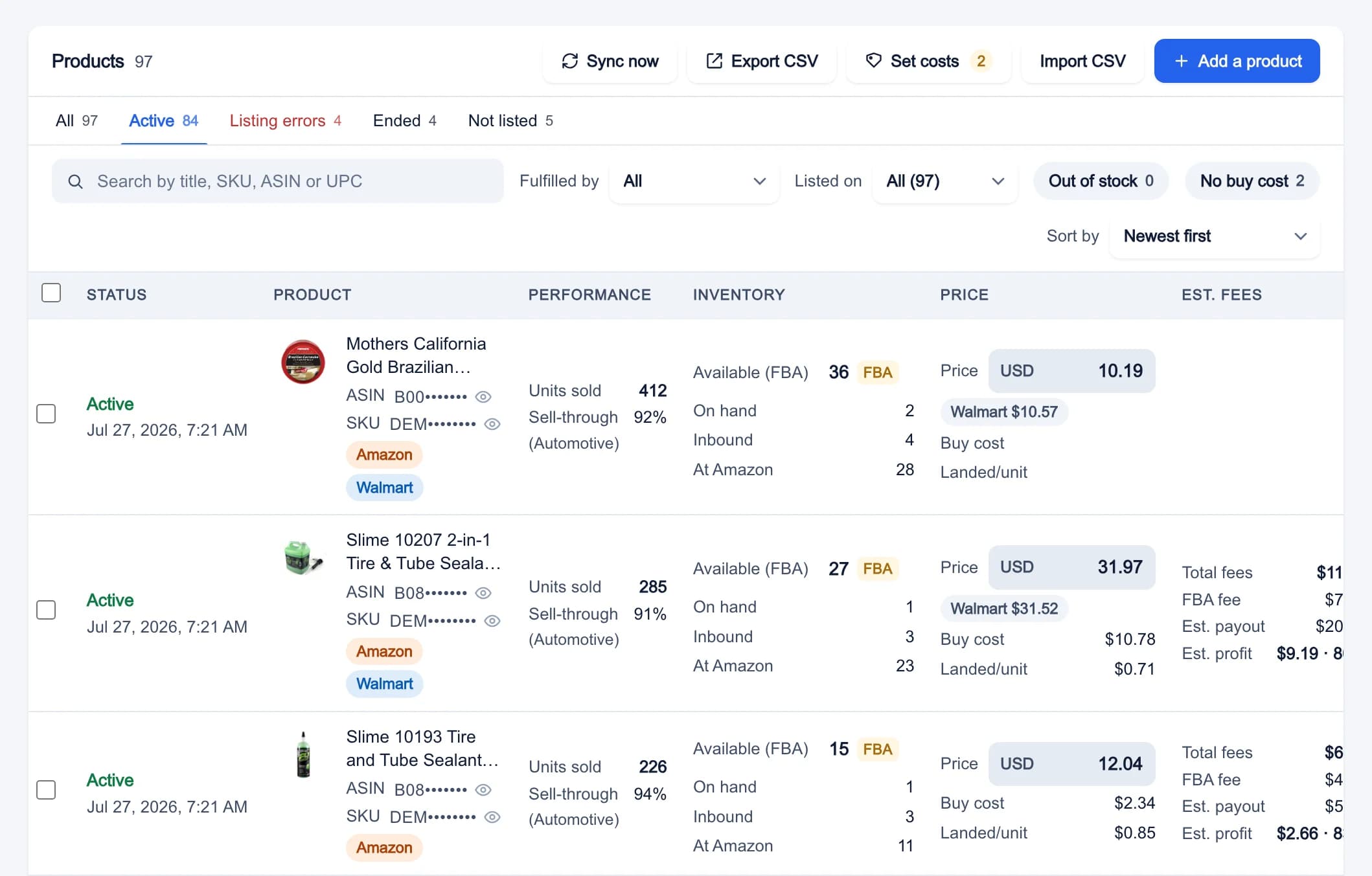Focus the search by title, SKU field
This screenshot has height=876, width=1372.
coord(277,181)
